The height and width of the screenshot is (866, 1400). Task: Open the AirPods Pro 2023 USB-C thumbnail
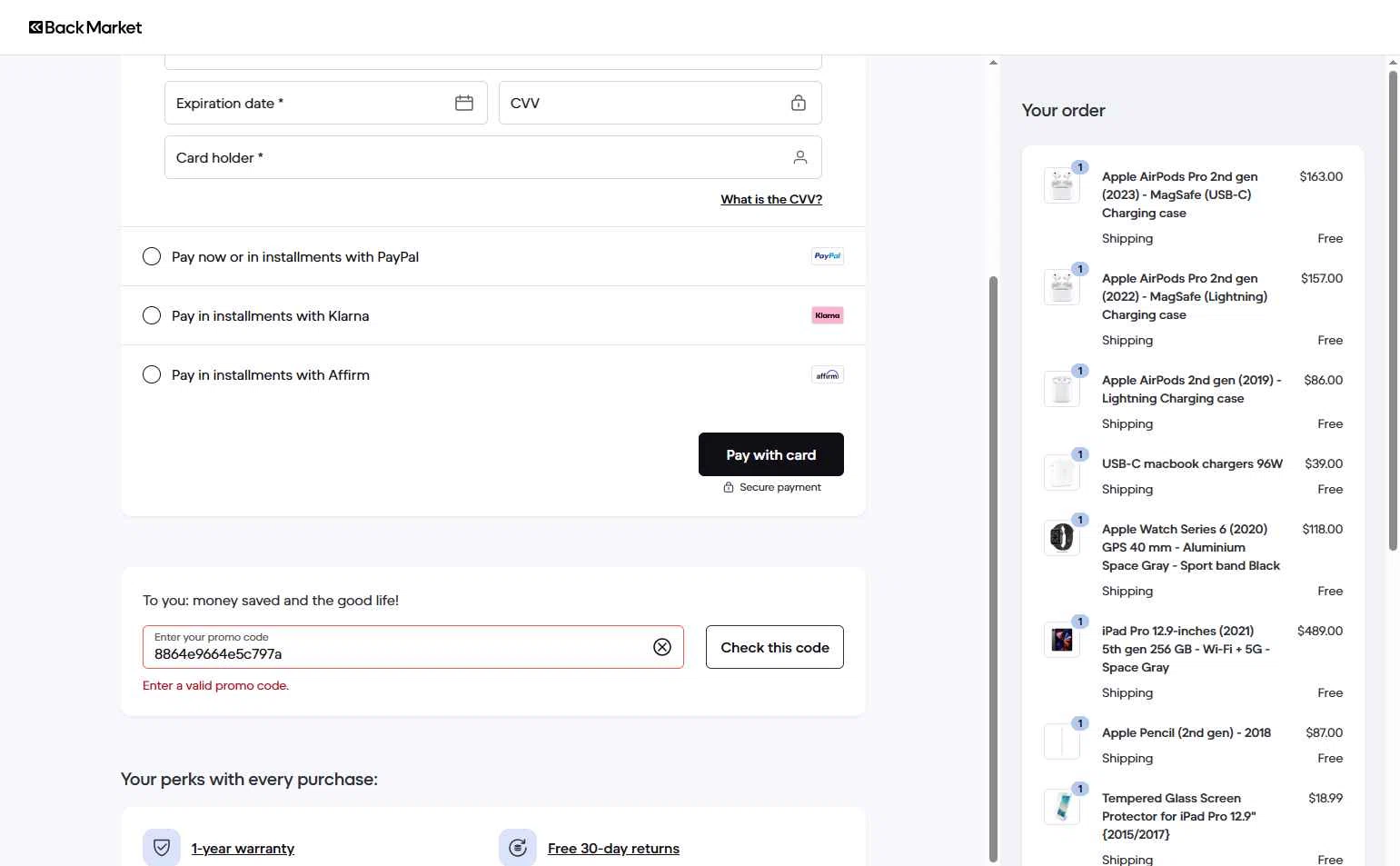[x=1062, y=185]
